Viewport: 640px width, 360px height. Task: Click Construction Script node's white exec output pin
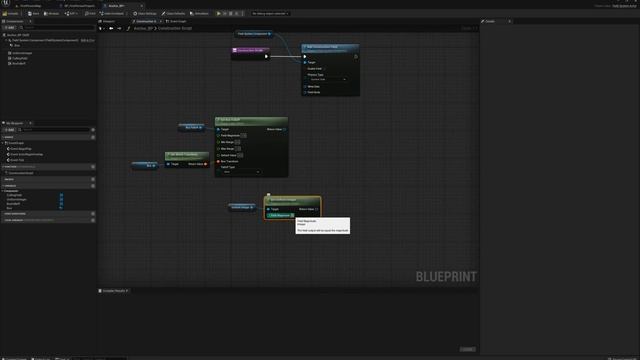click(x=266, y=56)
